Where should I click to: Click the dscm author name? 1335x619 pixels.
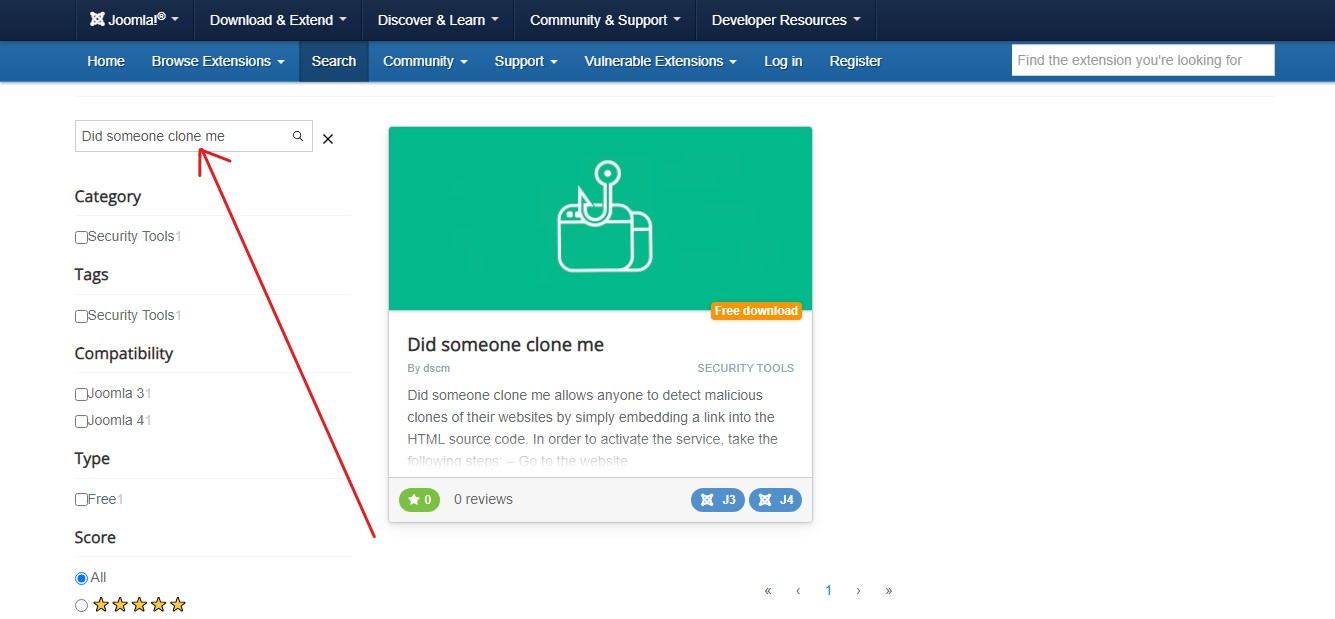(x=437, y=368)
